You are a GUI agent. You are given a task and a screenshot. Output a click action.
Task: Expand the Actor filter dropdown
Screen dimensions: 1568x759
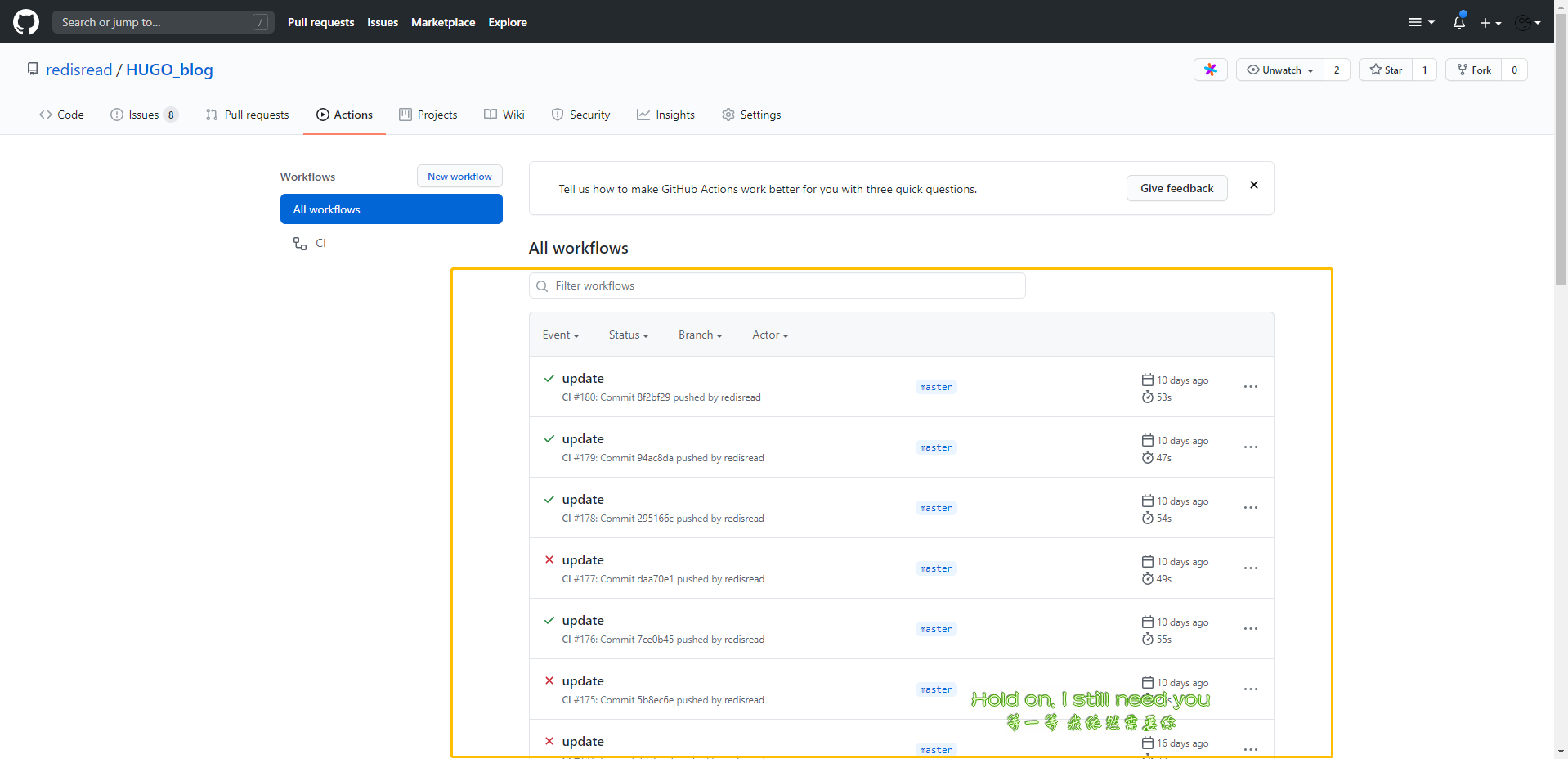770,335
